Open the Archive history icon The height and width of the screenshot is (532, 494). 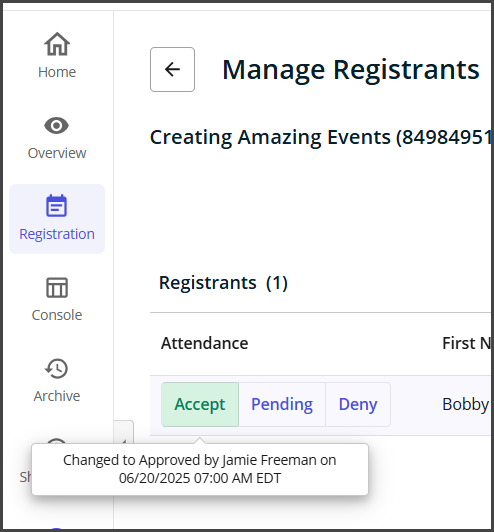click(x=57, y=368)
